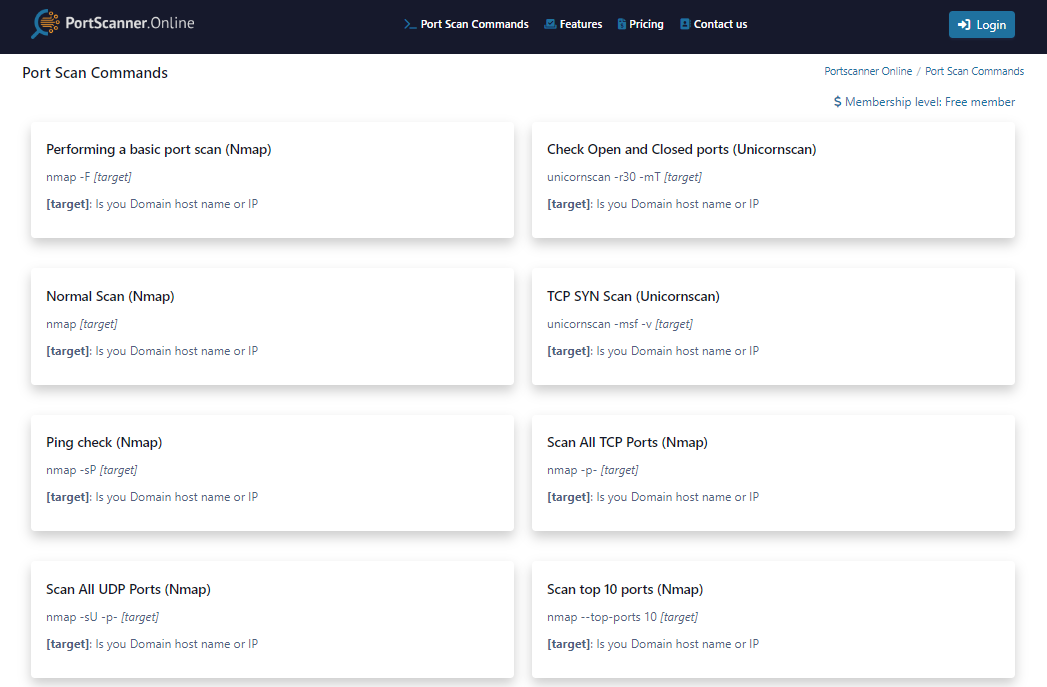Select 'Check Open and Closed ports (Unicornscan)' title
Viewport: 1047px width, 687px height.
(682, 150)
